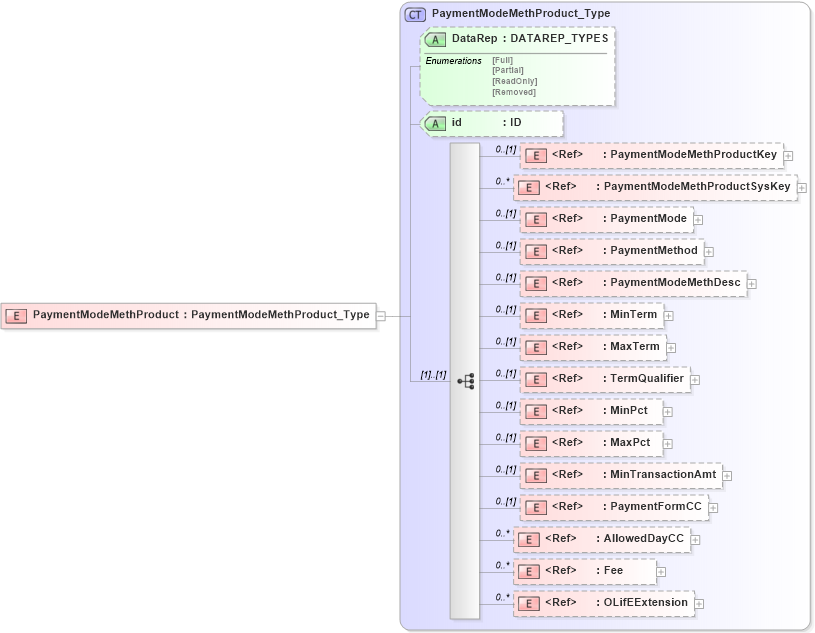Click the E icon on OLifEExtension
This screenshot has height=633, width=815.
530,603
